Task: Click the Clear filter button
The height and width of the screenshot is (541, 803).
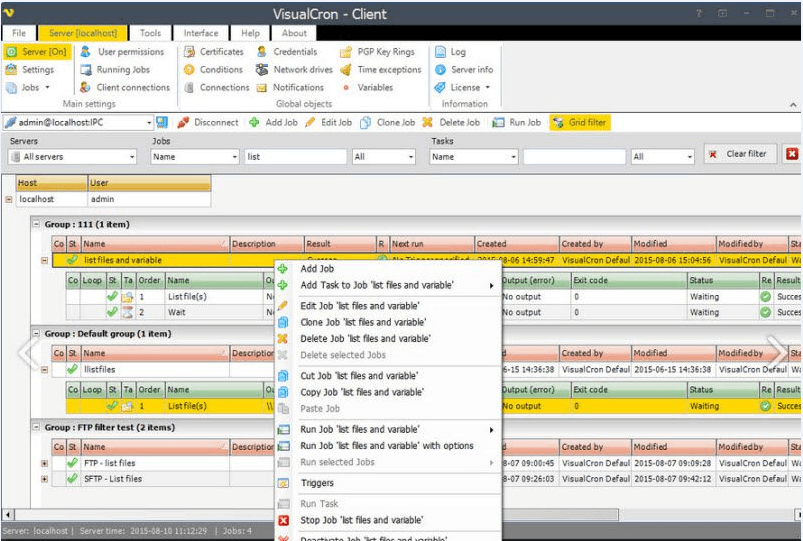Action: click(740, 154)
